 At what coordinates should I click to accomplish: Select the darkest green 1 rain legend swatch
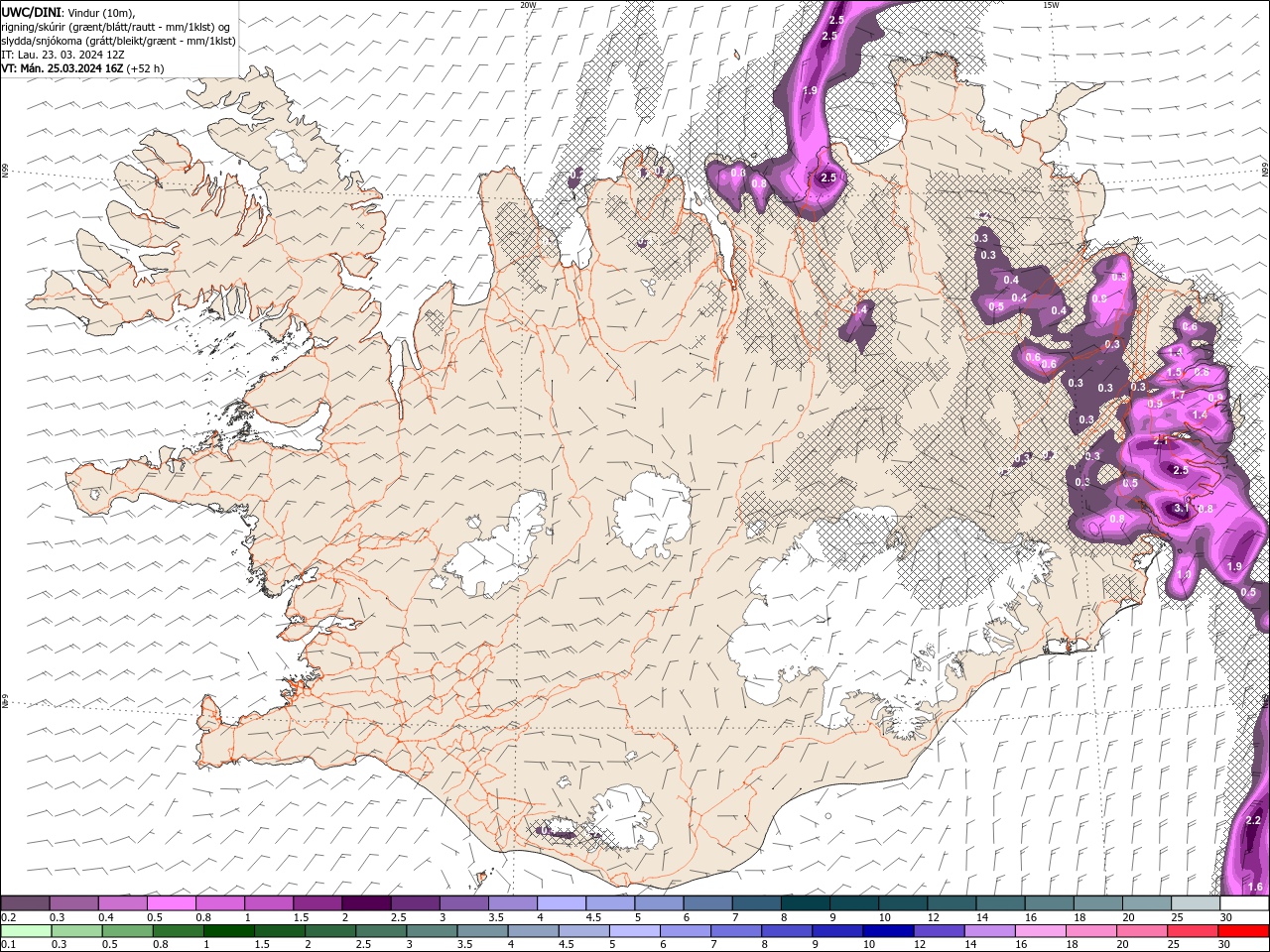click(229, 930)
